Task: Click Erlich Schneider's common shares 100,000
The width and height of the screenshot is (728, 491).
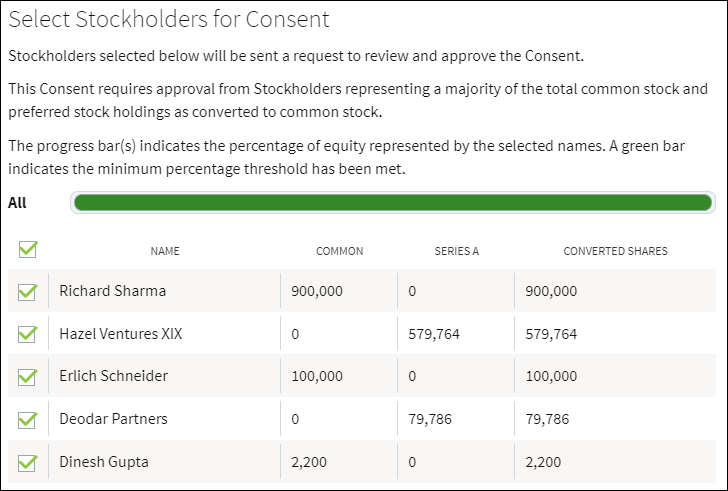Action: click(x=317, y=376)
